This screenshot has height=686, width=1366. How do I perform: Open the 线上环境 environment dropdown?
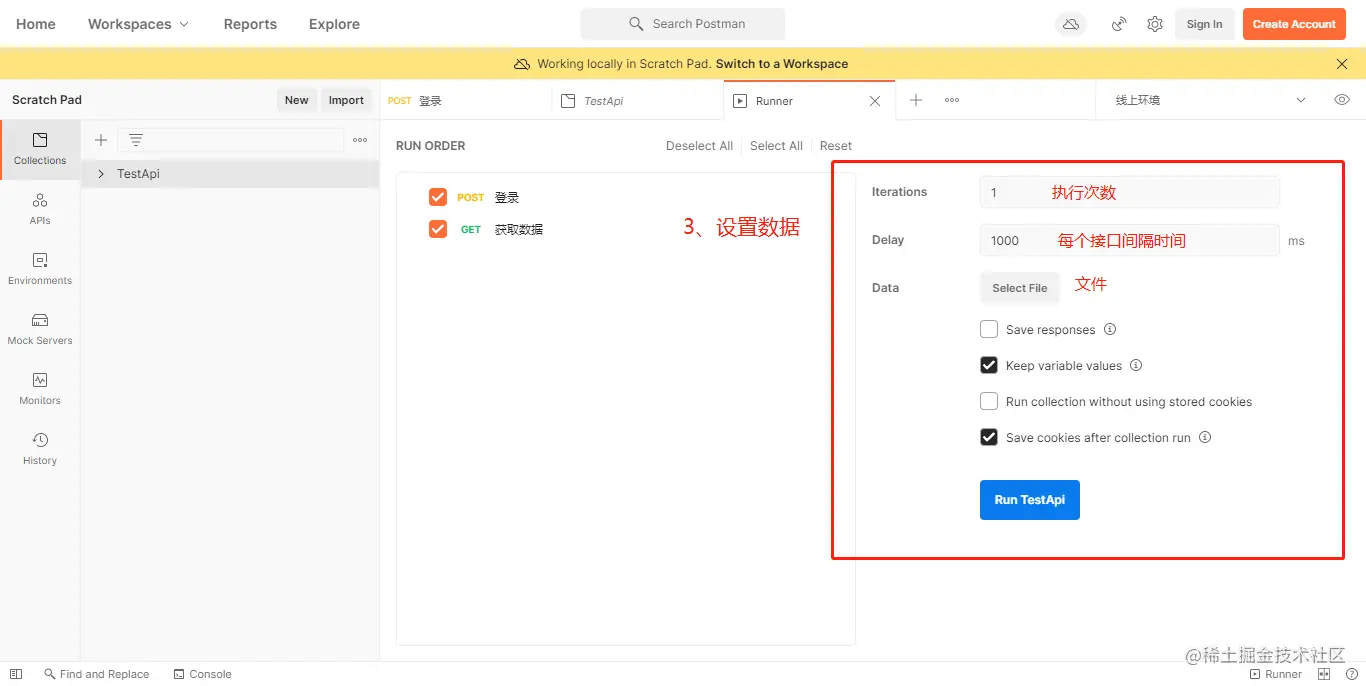click(1211, 100)
